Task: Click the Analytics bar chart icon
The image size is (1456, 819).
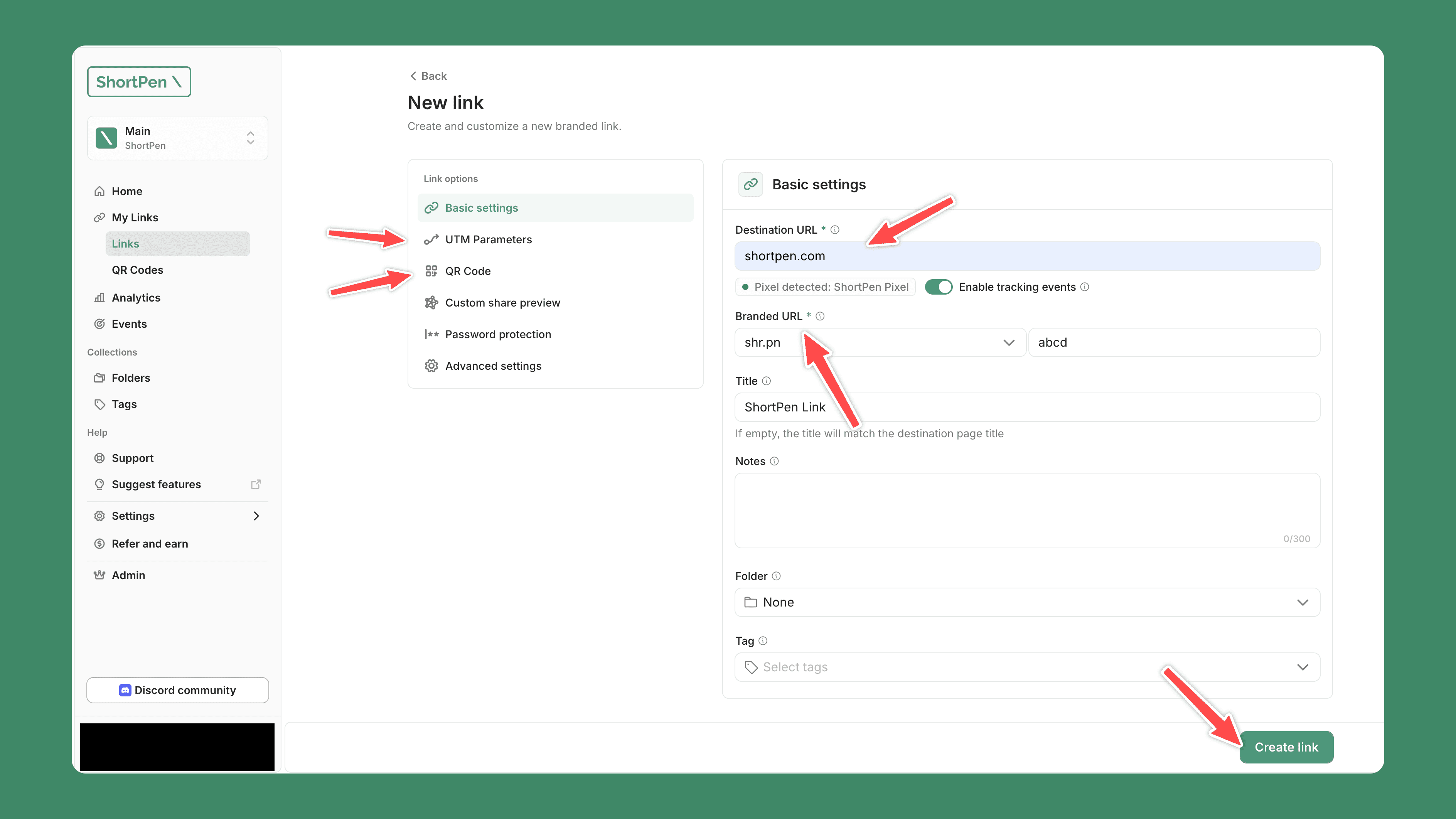Action: (x=99, y=298)
